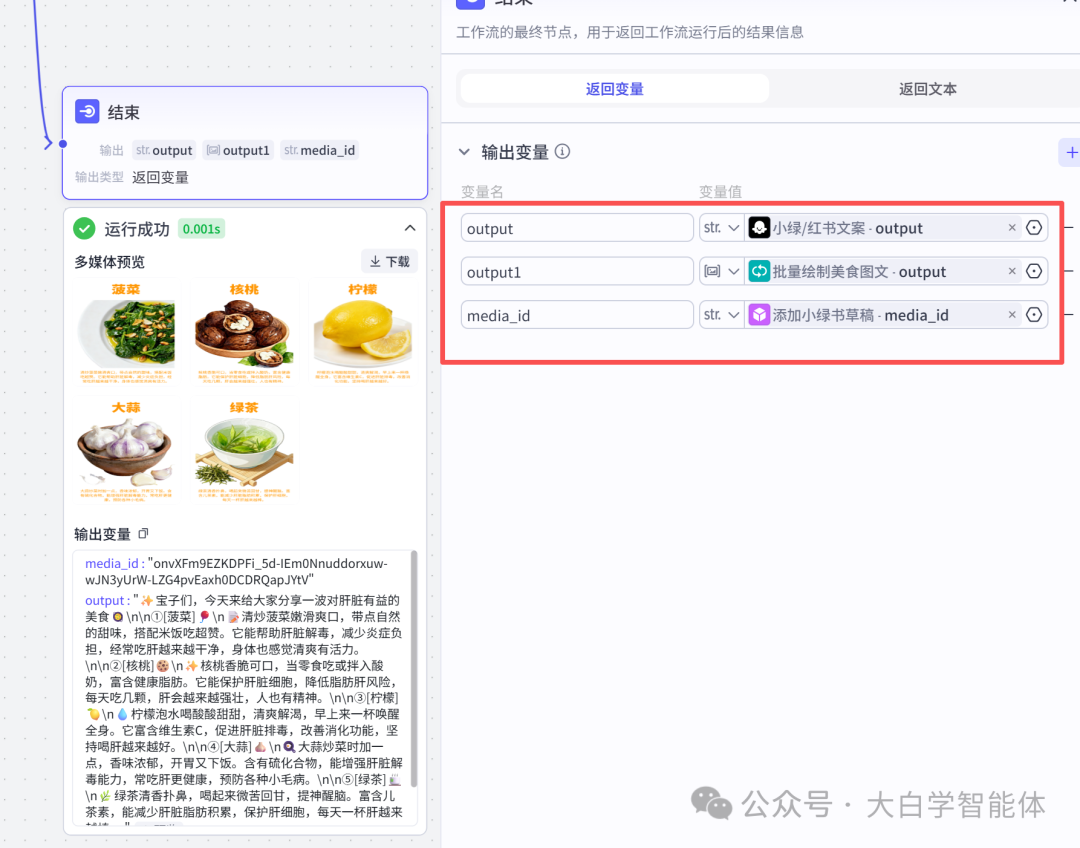Click the info icon next to 输出变量 heading

pos(562,152)
